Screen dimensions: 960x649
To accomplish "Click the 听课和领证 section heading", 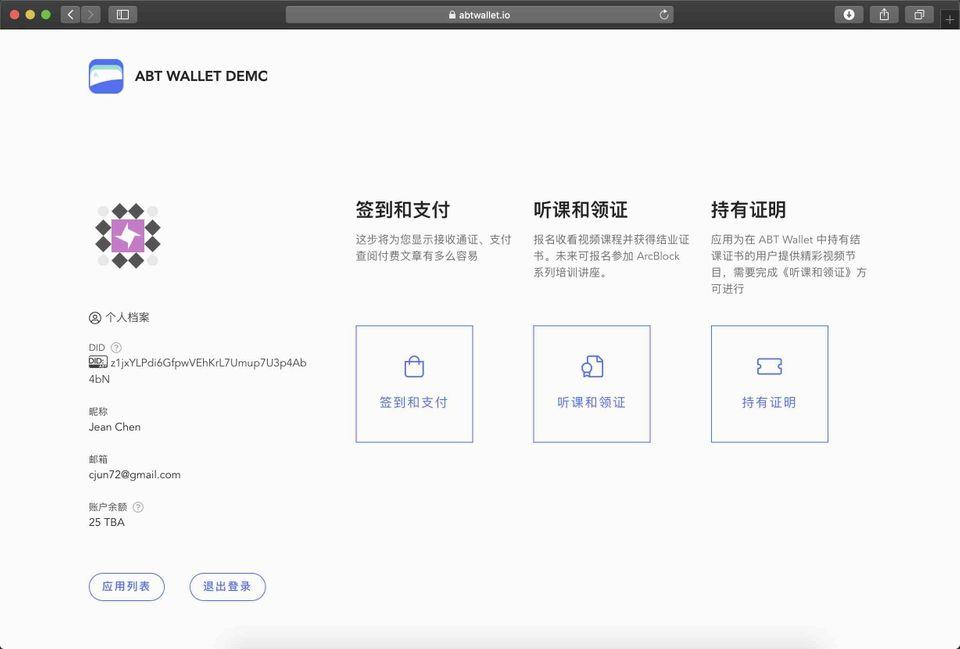I will 580,210.
